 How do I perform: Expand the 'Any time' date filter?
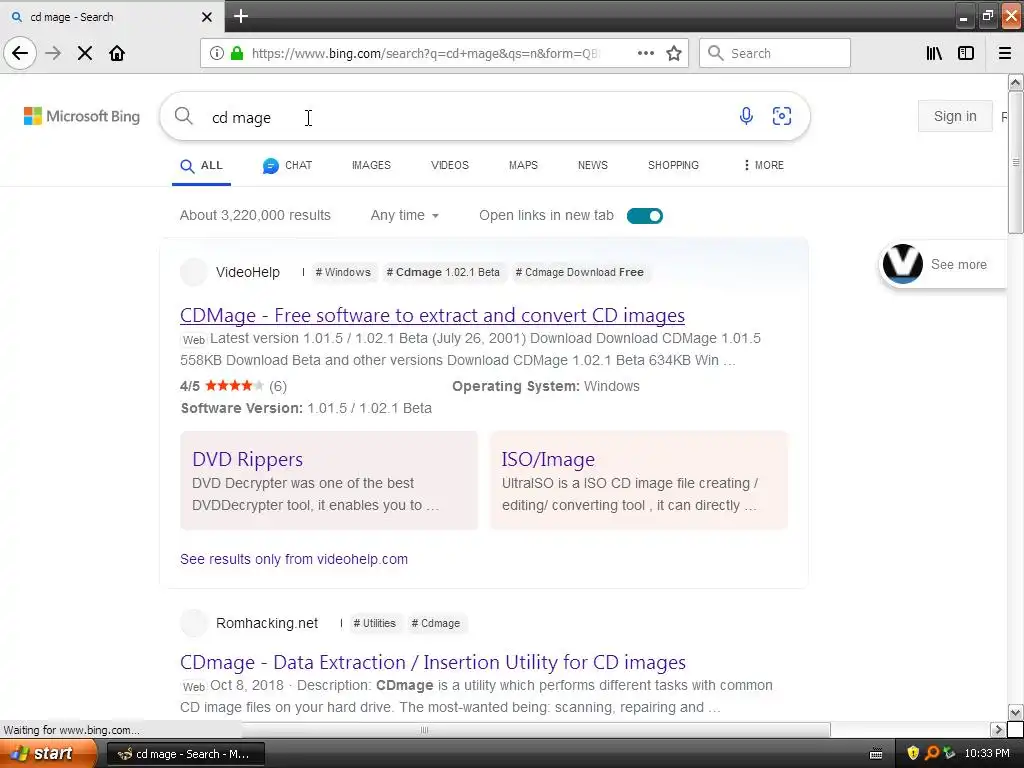(x=404, y=216)
